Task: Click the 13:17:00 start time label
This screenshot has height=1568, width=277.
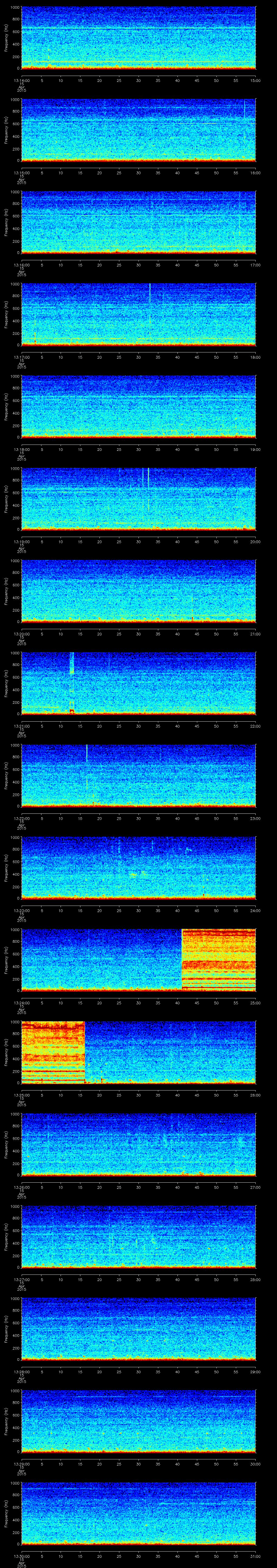Action: pos(21,357)
